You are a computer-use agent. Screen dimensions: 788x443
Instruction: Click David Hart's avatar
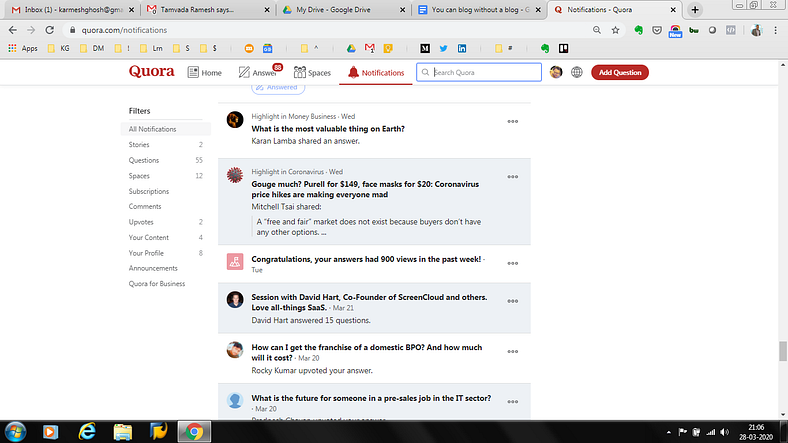(235, 299)
